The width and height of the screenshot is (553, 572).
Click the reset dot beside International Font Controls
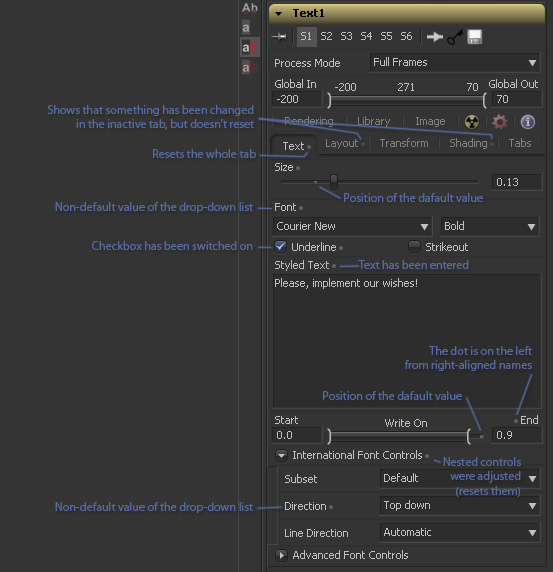pos(427,456)
